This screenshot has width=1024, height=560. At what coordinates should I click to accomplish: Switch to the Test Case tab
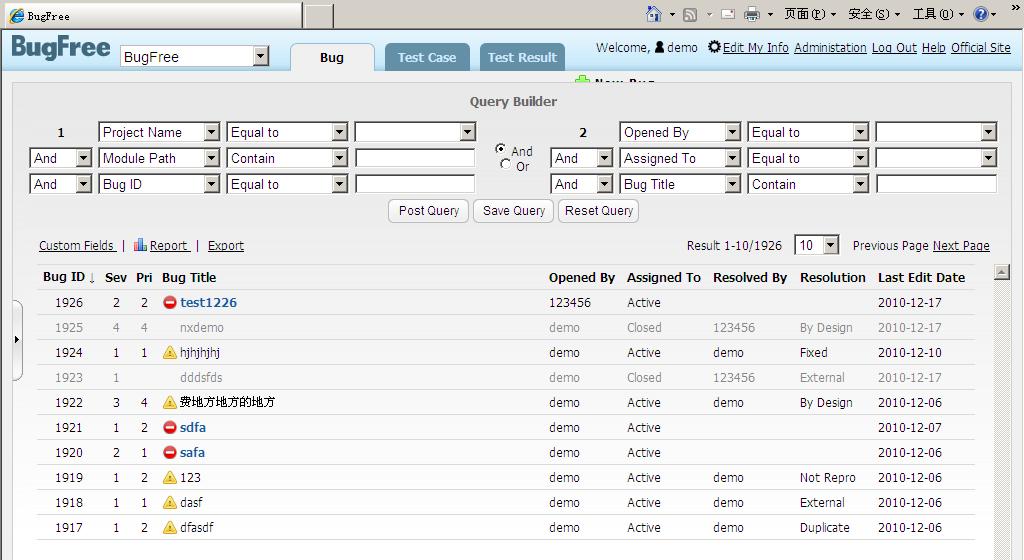[x=427, y=57]
